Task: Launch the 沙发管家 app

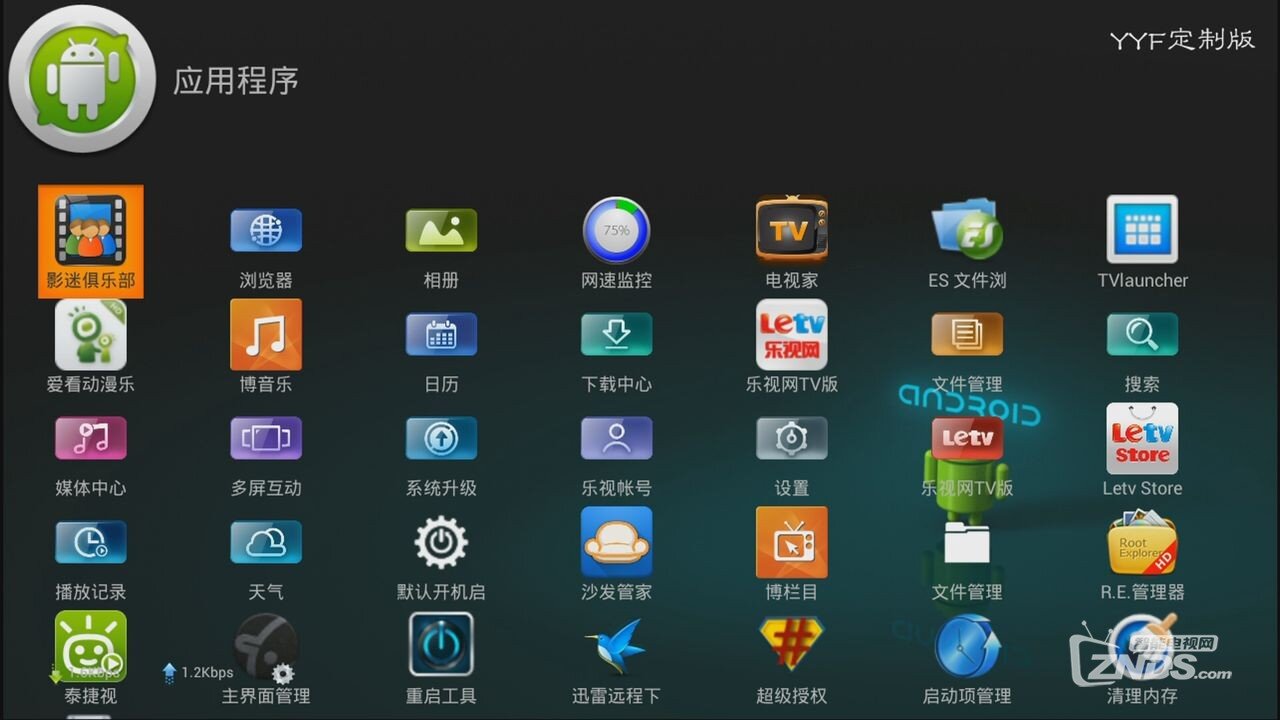Action: coord(616,553)
